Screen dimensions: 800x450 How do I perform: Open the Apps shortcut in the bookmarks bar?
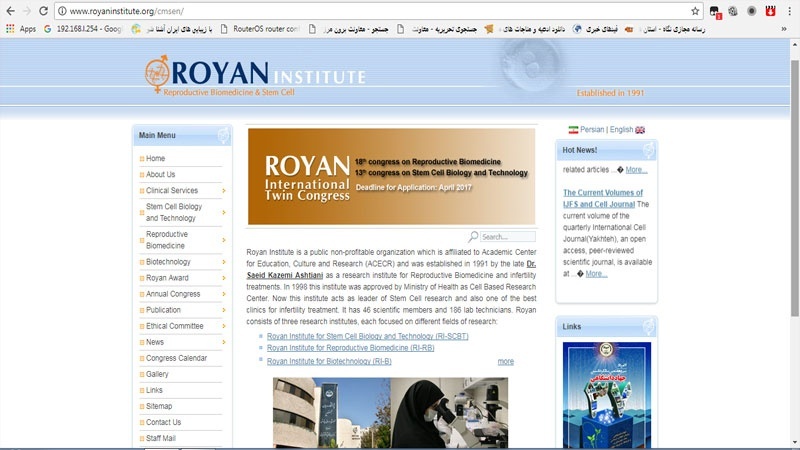(20, 29)
